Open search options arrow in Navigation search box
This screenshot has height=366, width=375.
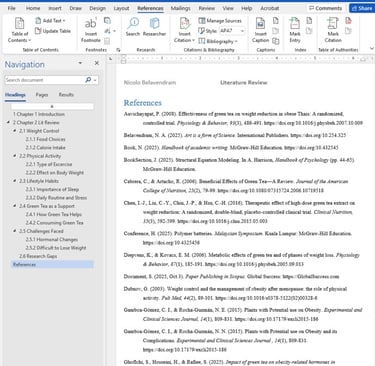(95, 80)
